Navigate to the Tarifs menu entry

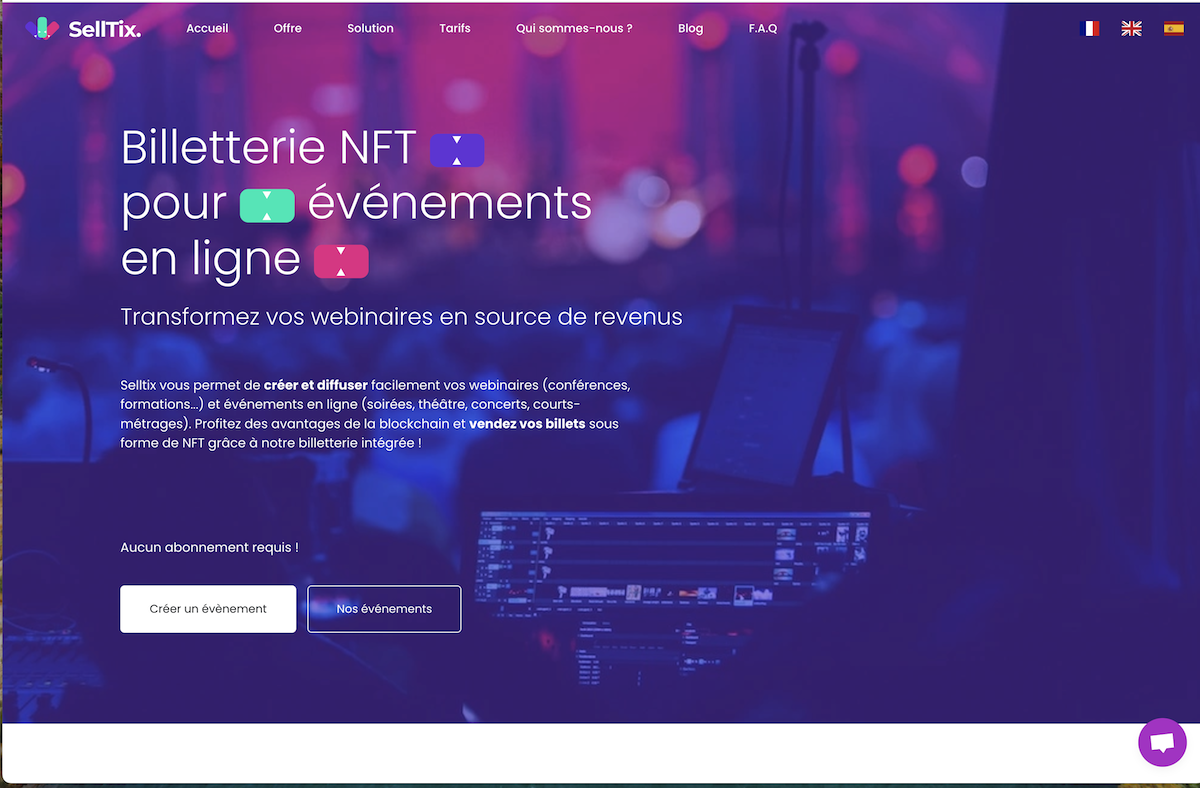pyautogui.click(x=455, y=28)
